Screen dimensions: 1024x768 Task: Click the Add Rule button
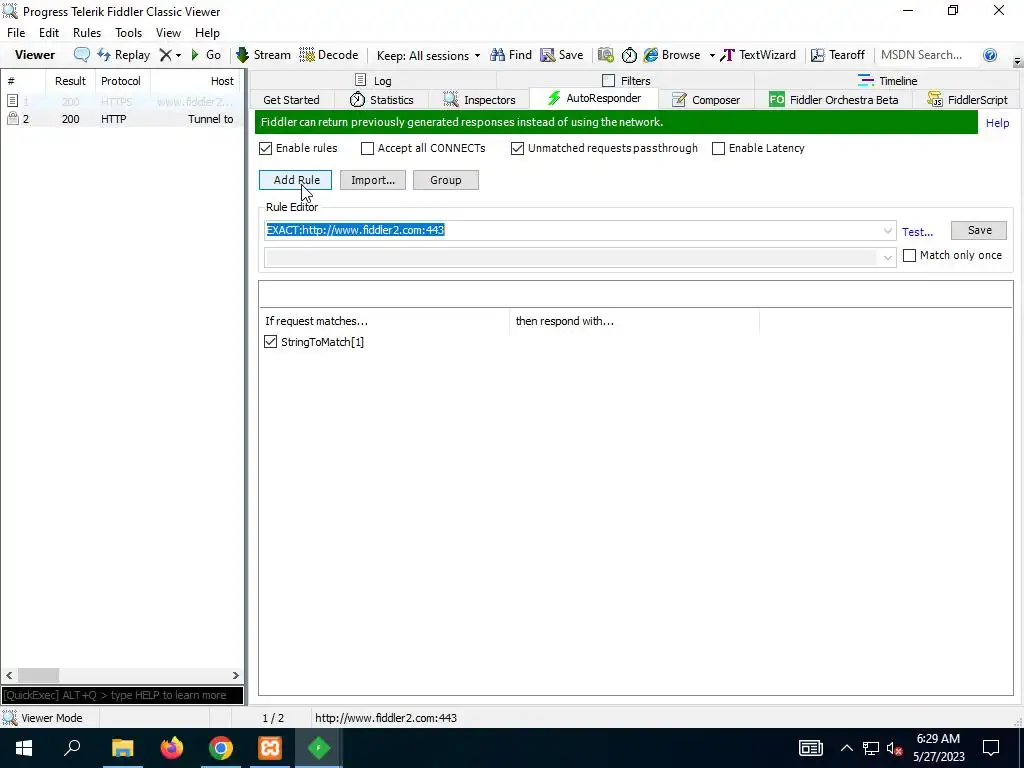295,180
